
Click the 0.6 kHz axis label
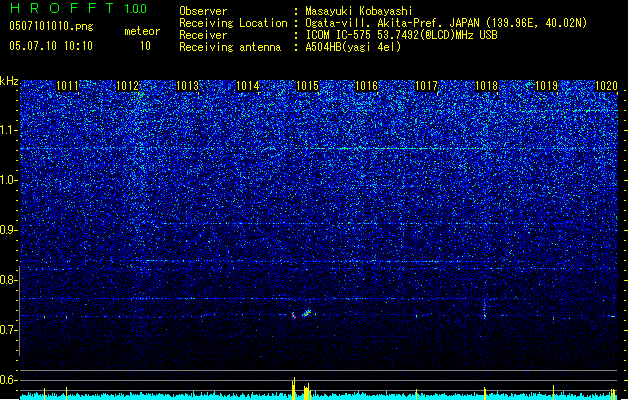click(x=9, y=380)
